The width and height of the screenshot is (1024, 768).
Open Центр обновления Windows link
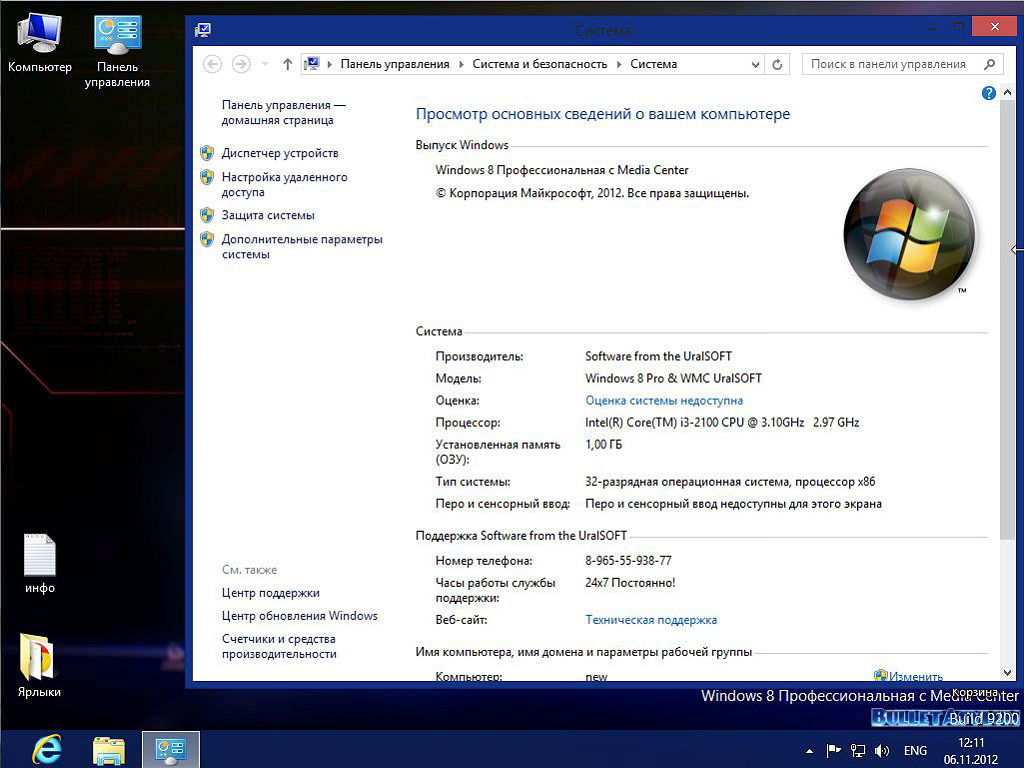point(299,616)
